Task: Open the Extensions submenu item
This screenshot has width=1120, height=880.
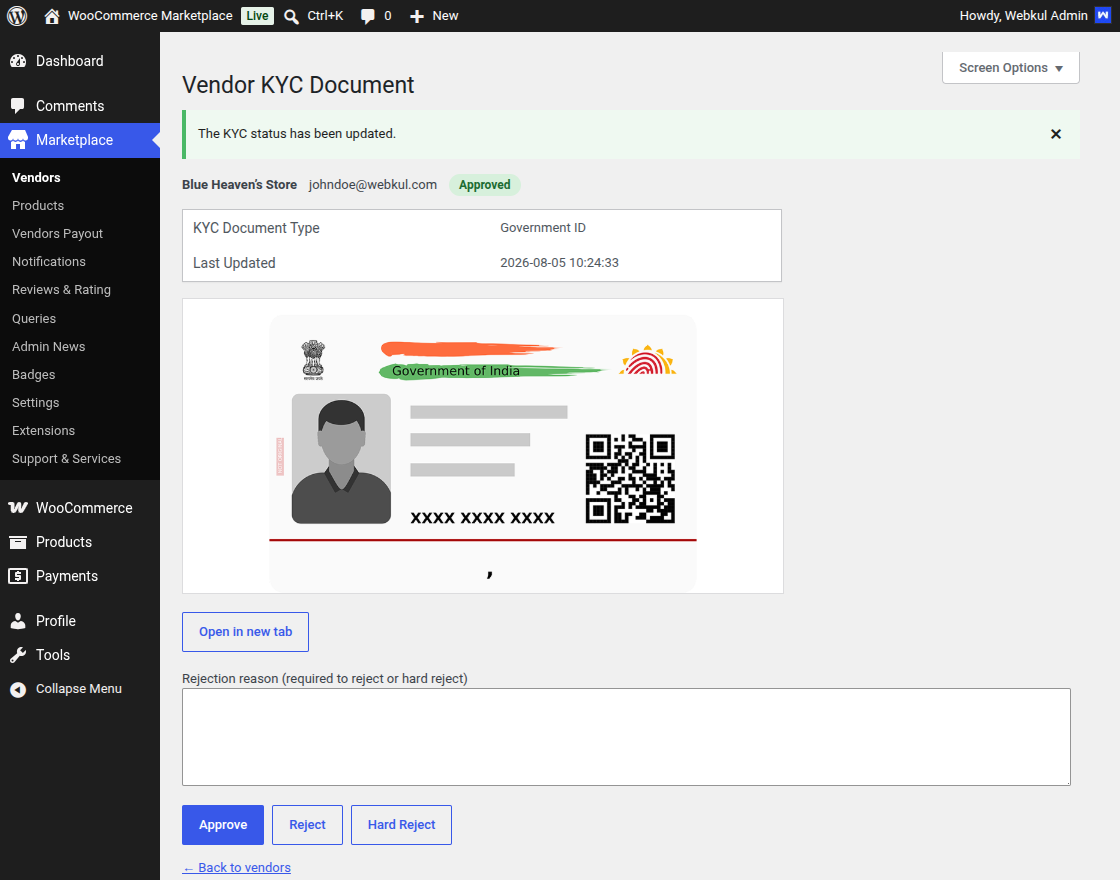Action: point(44,431)
